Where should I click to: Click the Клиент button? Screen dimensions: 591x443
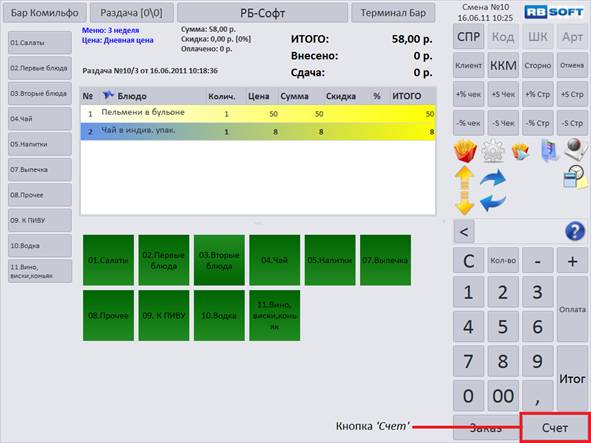tap(468, 65)
